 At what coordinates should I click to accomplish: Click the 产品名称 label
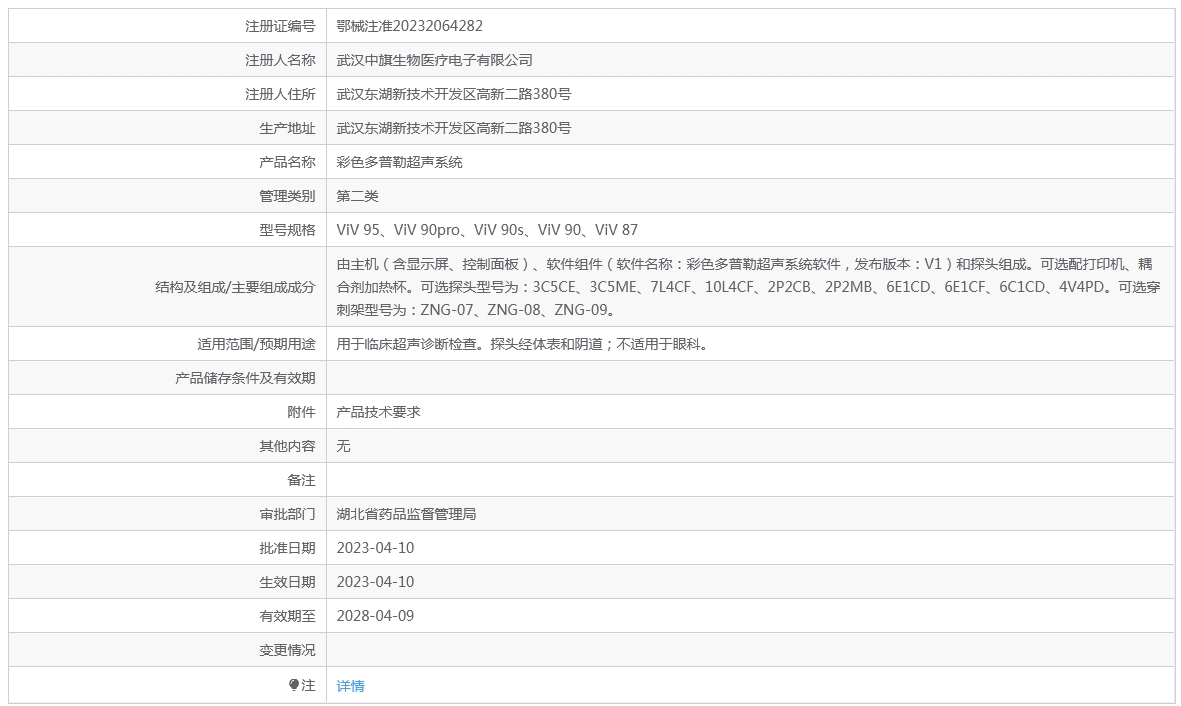[287, 162]
